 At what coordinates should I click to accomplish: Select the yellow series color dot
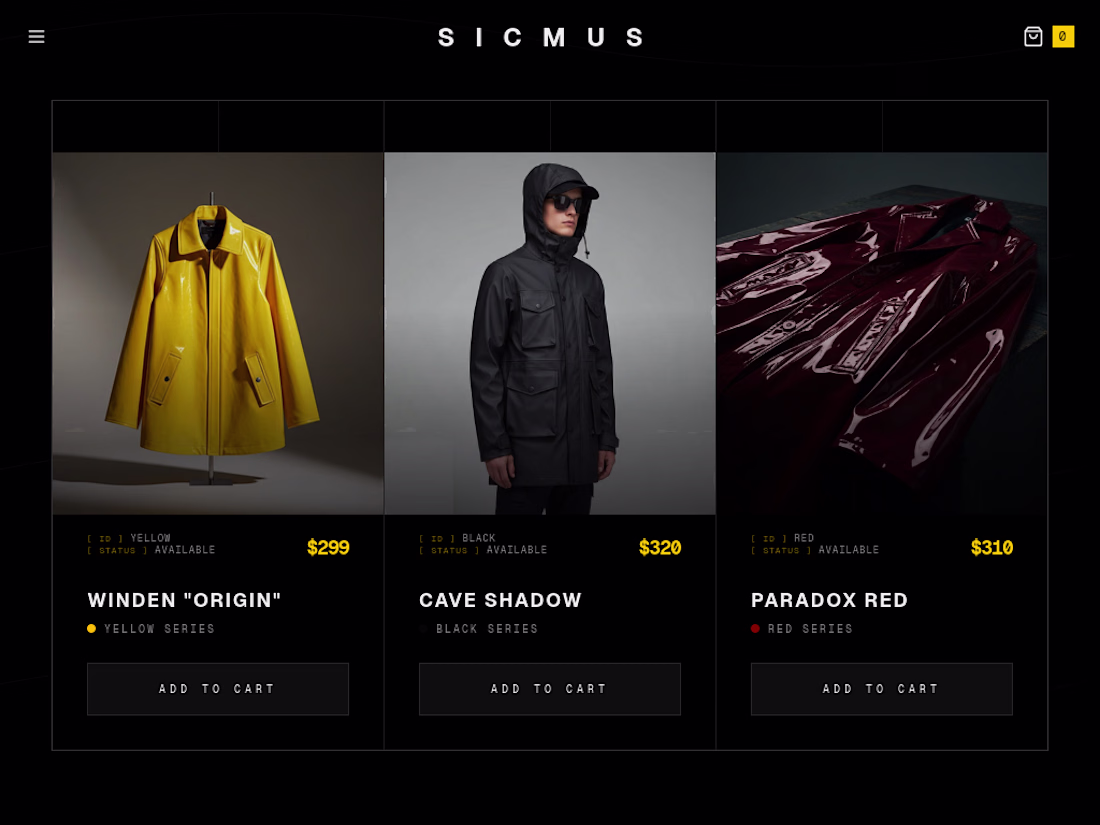[91, 629]
